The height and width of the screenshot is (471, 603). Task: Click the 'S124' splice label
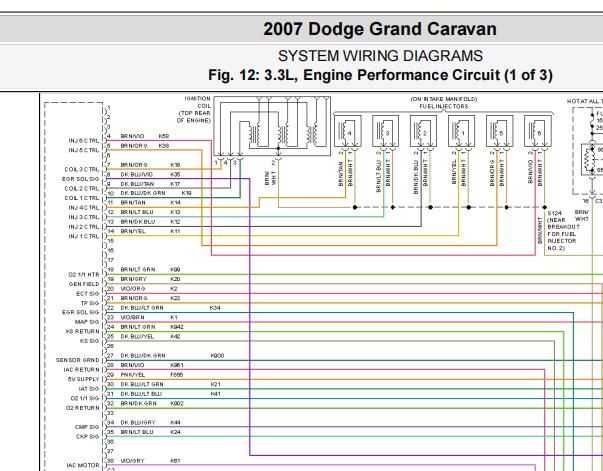pyautogui.click(x=555, y=213)
